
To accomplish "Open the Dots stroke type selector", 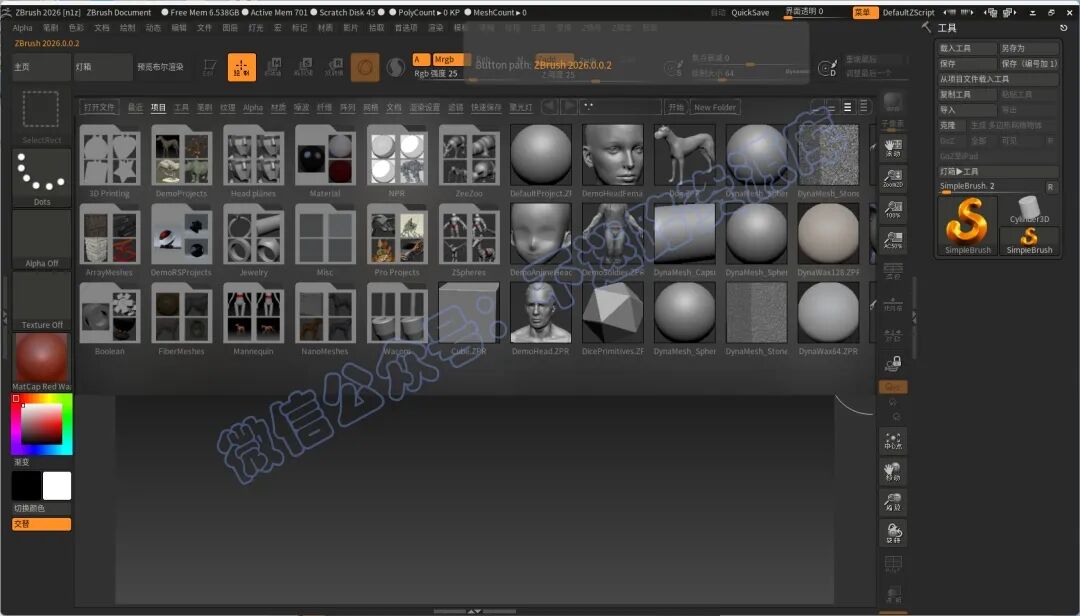I will [41, 178].
